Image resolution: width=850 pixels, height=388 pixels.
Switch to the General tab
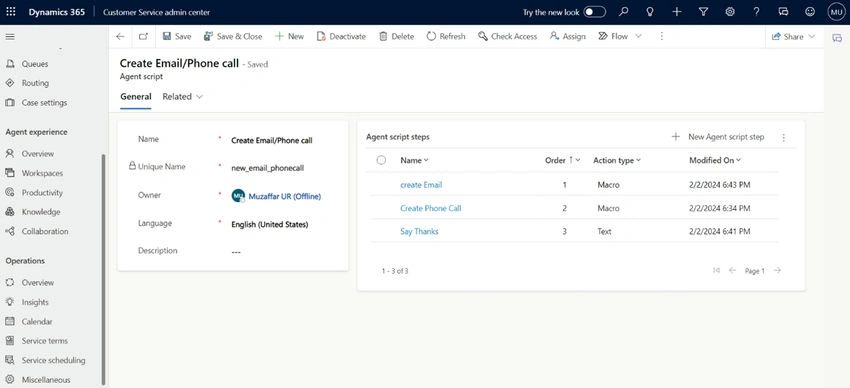[x=136, y=96]
